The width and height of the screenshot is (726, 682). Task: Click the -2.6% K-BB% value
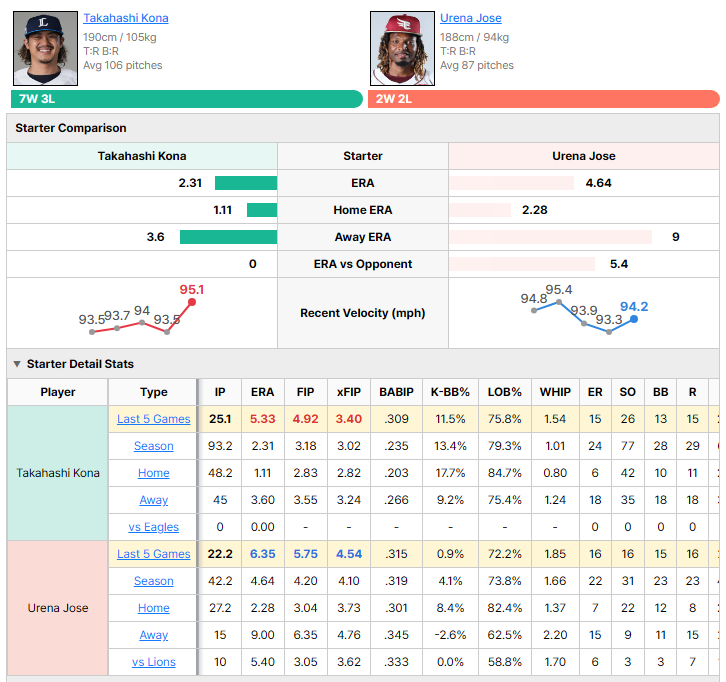(450, 635)
